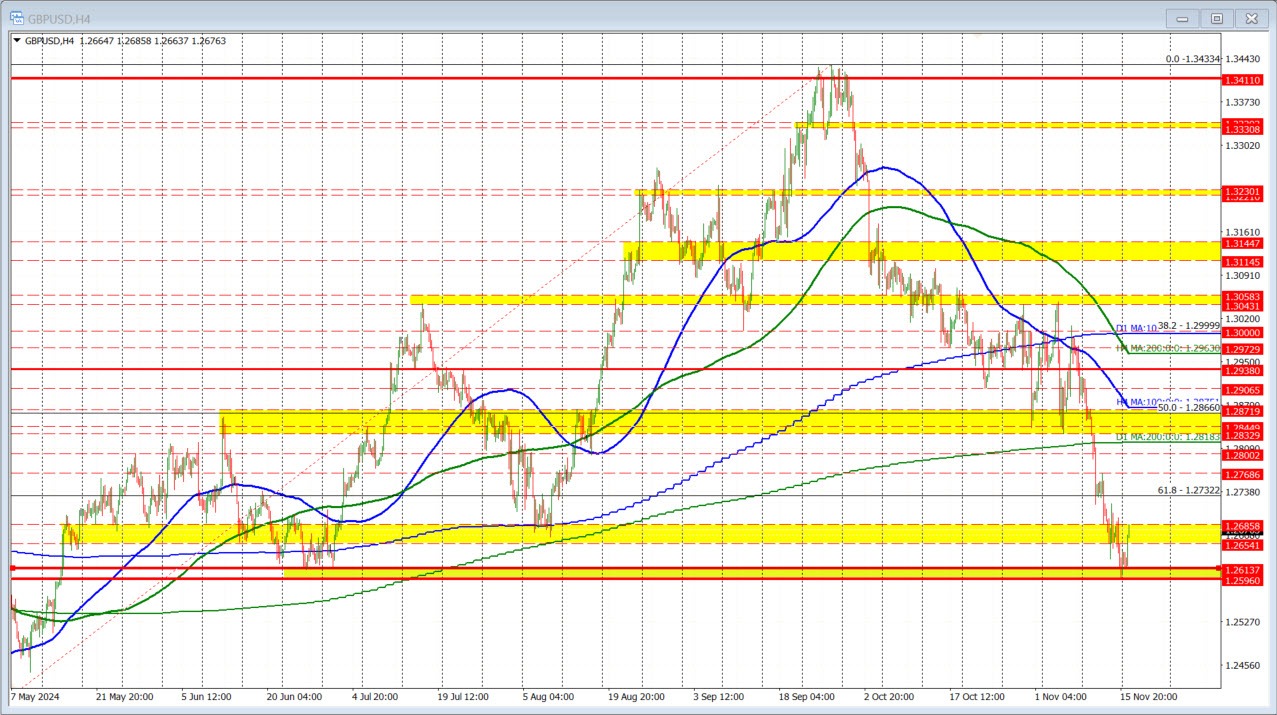
Task: Click the 1.31610 price scale value
Action: (1244, 231)
